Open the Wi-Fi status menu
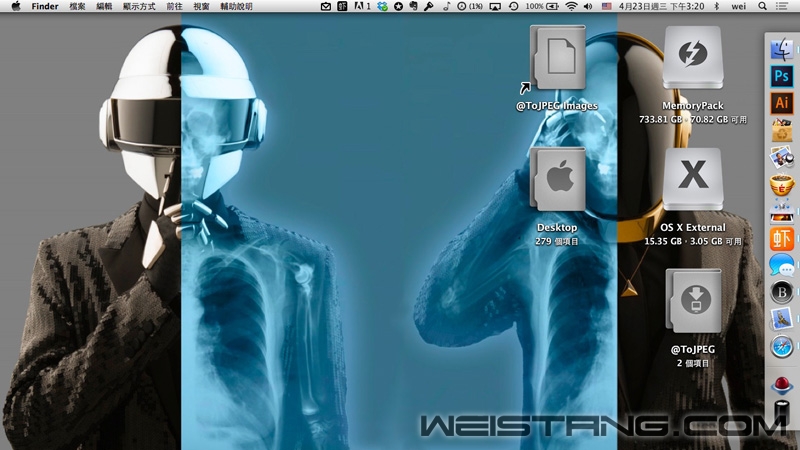 (x=571, y=6)
